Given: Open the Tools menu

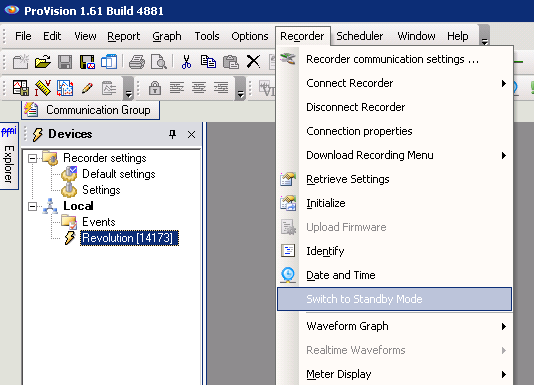Looking at the screenshot, I should coord(207,36).
